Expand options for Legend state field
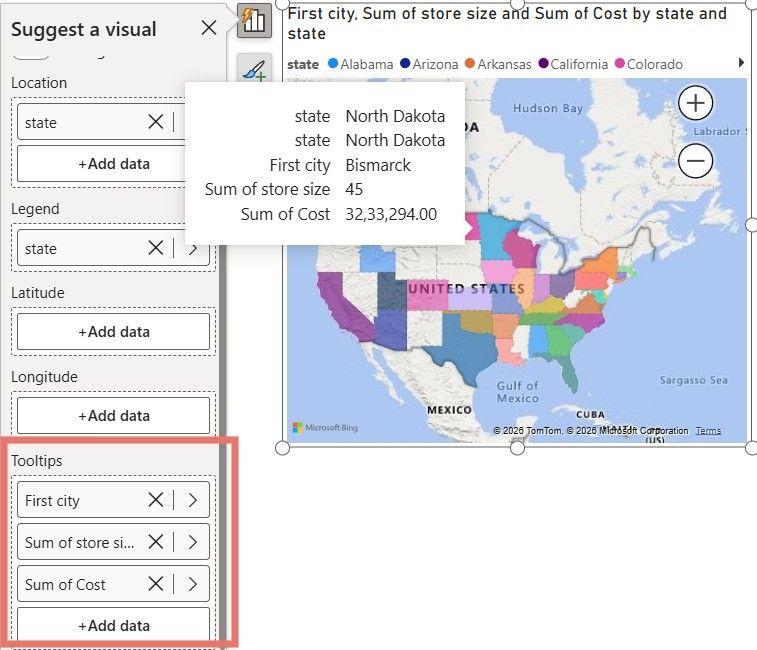The image size is (757, 650). tap(193, 248)
